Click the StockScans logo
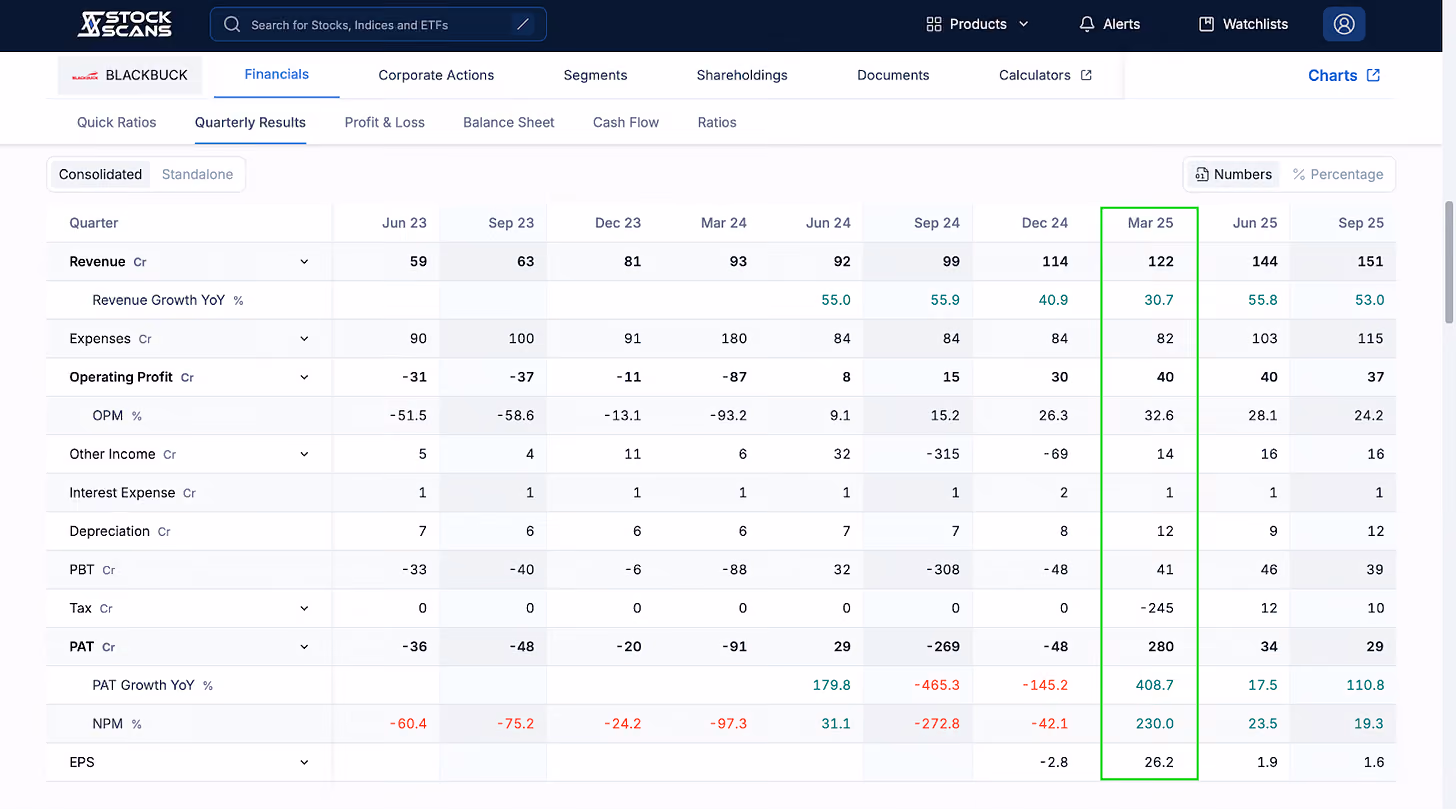Image resolution: width=1456 pixels, height=809 pixels. tap(125, 24)
